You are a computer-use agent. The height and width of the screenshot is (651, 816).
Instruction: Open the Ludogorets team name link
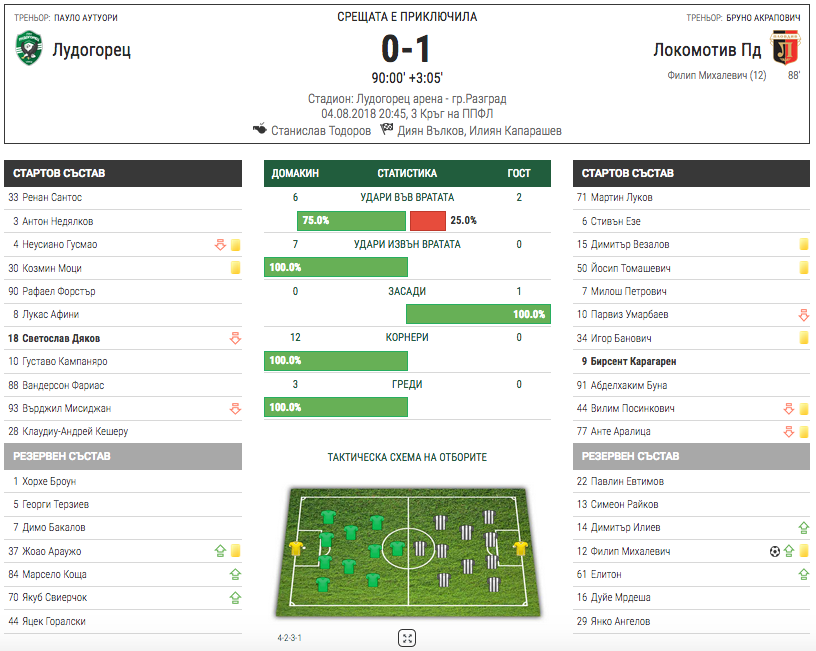click(92, 50)
